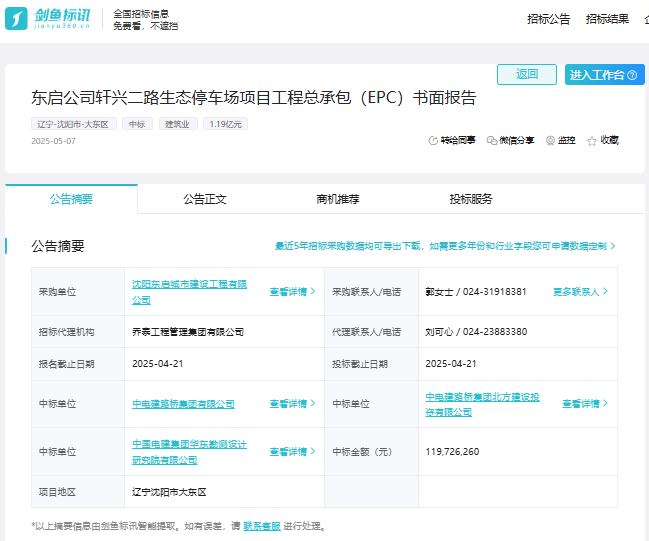Open 中电建路桥集团北方建设投资有限公司 link

click(482, 397)
